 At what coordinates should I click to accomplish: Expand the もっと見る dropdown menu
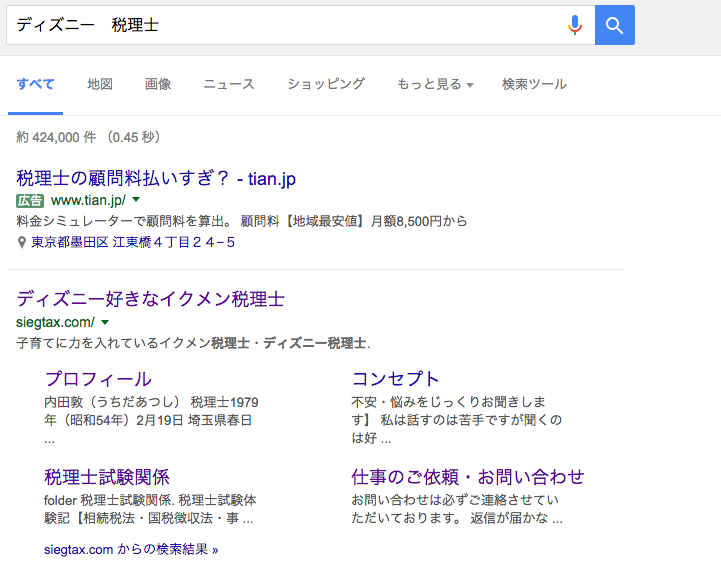(x=435, y=84)
